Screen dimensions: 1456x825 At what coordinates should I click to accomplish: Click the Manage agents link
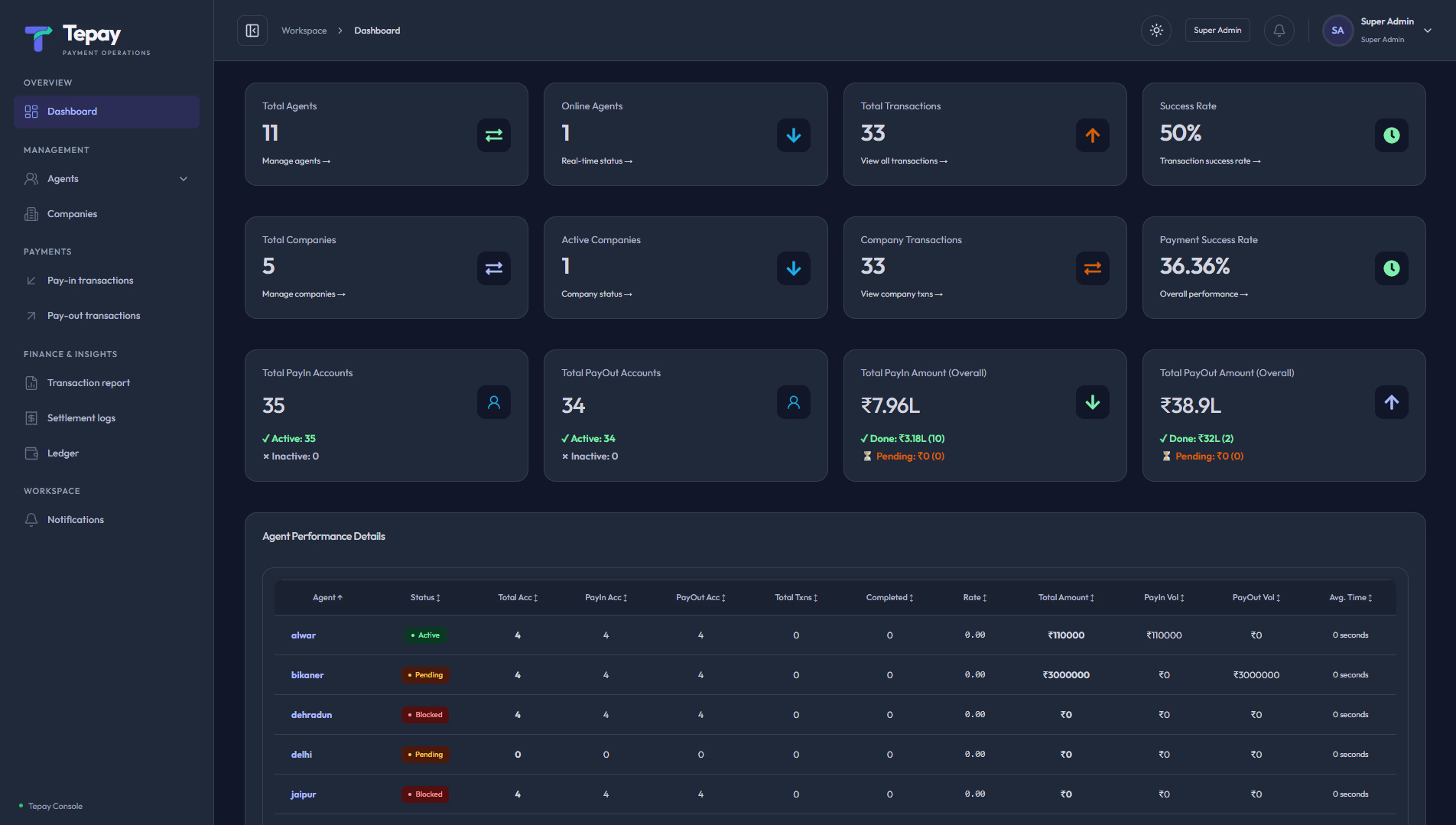tap(296, 161)
